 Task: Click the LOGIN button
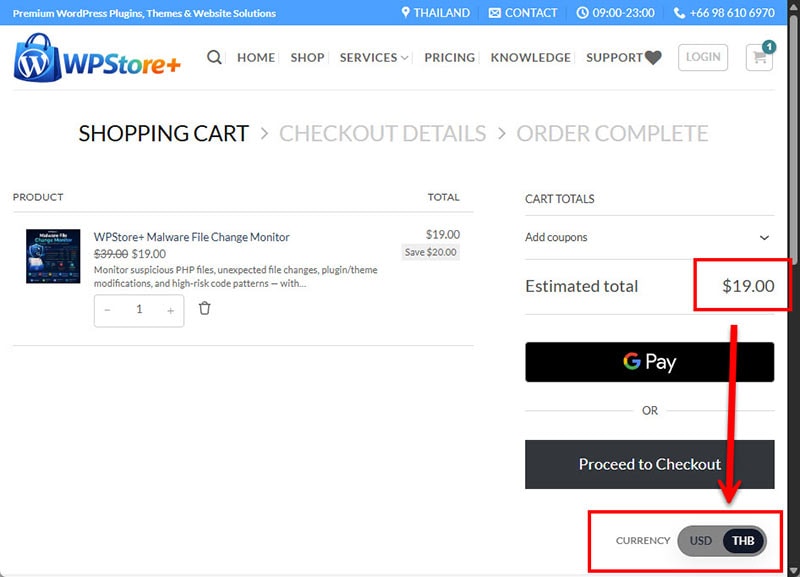point(703,57)
